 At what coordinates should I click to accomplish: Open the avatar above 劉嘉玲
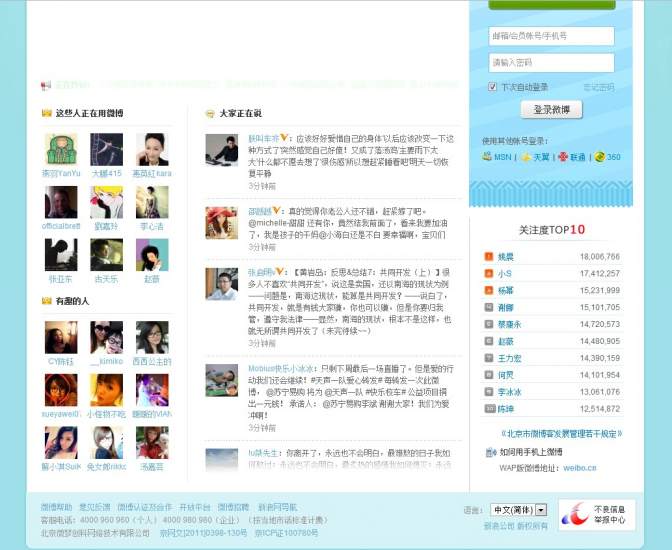point(107,202)
